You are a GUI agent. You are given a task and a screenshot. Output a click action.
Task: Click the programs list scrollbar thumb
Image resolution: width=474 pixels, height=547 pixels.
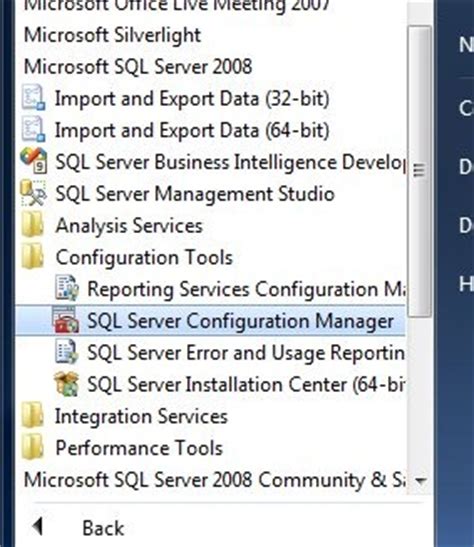coord(419,171)
